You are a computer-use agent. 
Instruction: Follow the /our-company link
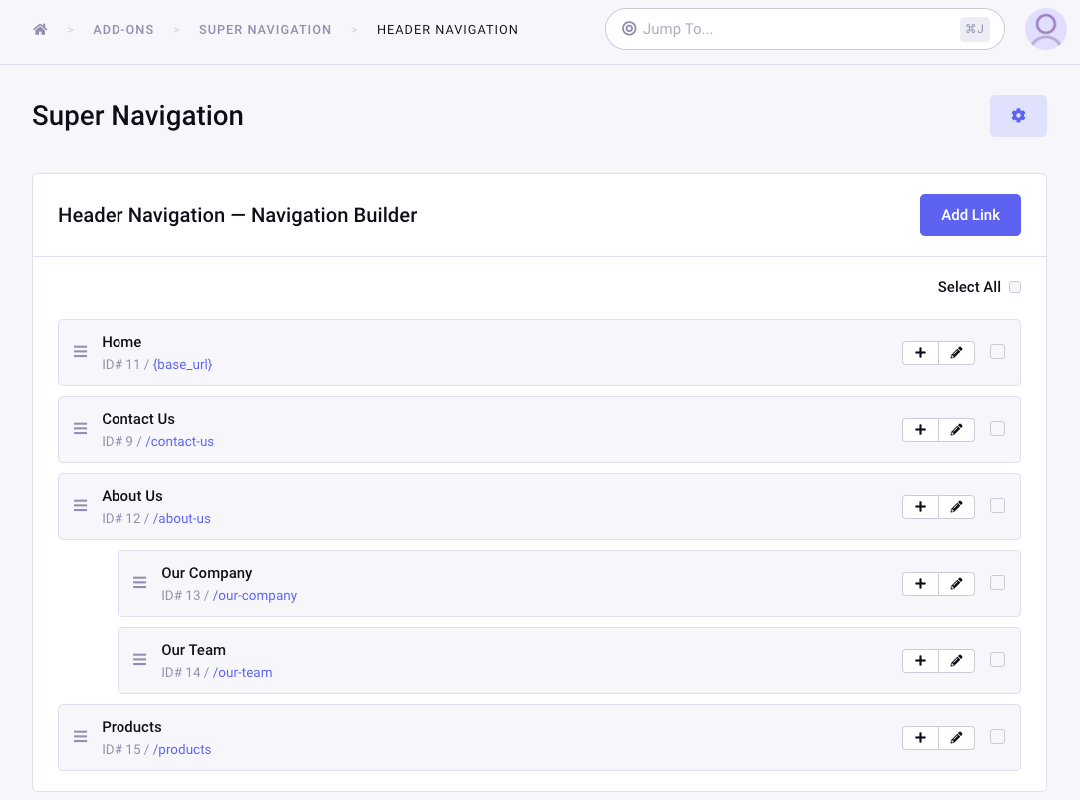coord(255,595)
